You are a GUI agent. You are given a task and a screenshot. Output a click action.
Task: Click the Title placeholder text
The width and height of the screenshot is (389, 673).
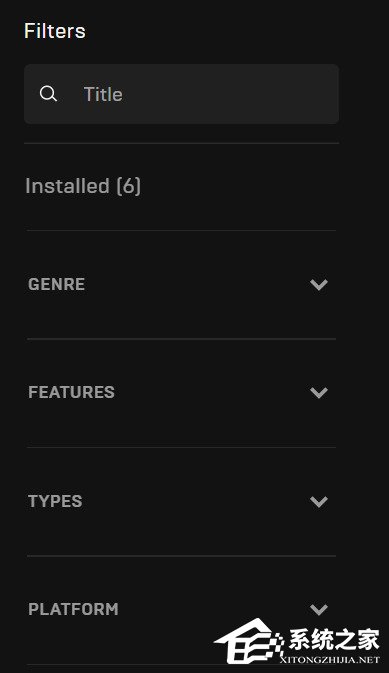pos(103,94)
